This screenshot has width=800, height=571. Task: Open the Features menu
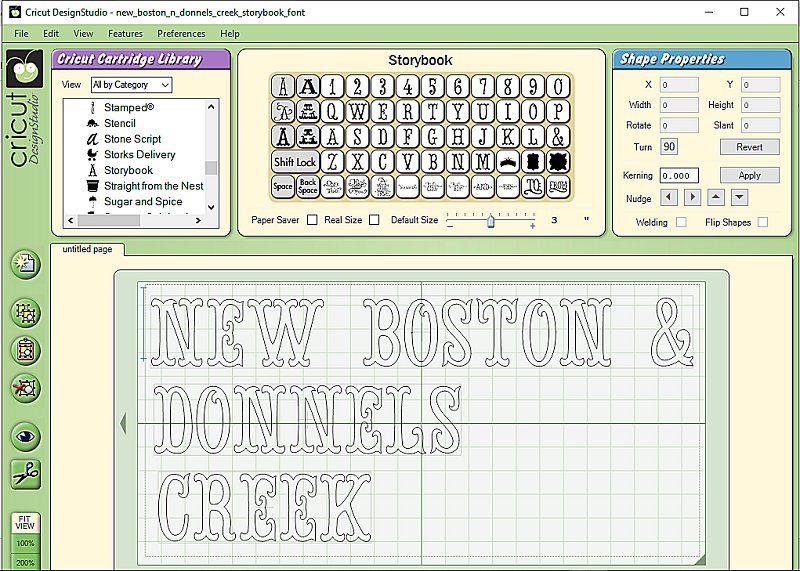pos(126,34)
